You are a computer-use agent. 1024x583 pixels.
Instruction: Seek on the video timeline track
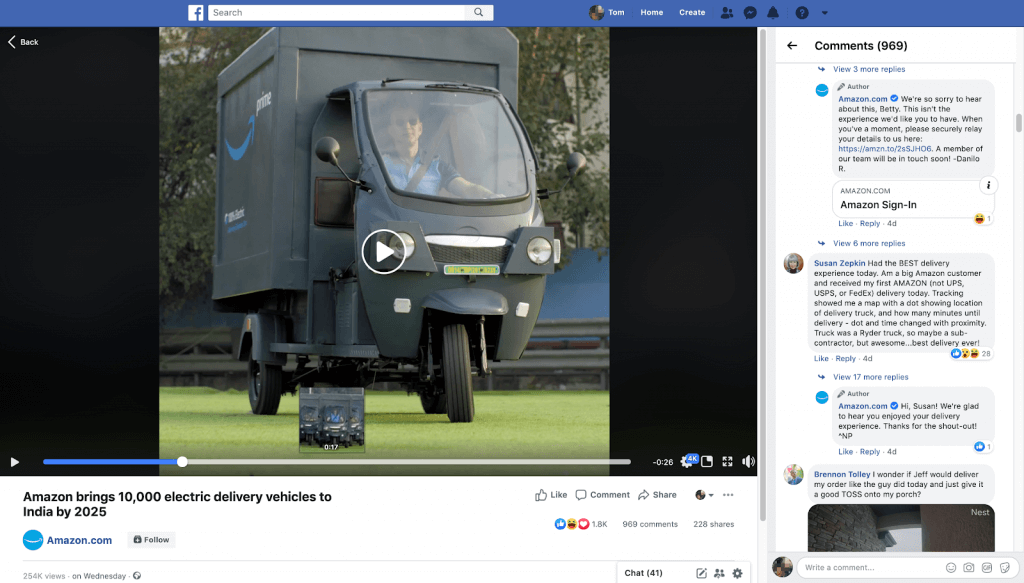[337, 462]
